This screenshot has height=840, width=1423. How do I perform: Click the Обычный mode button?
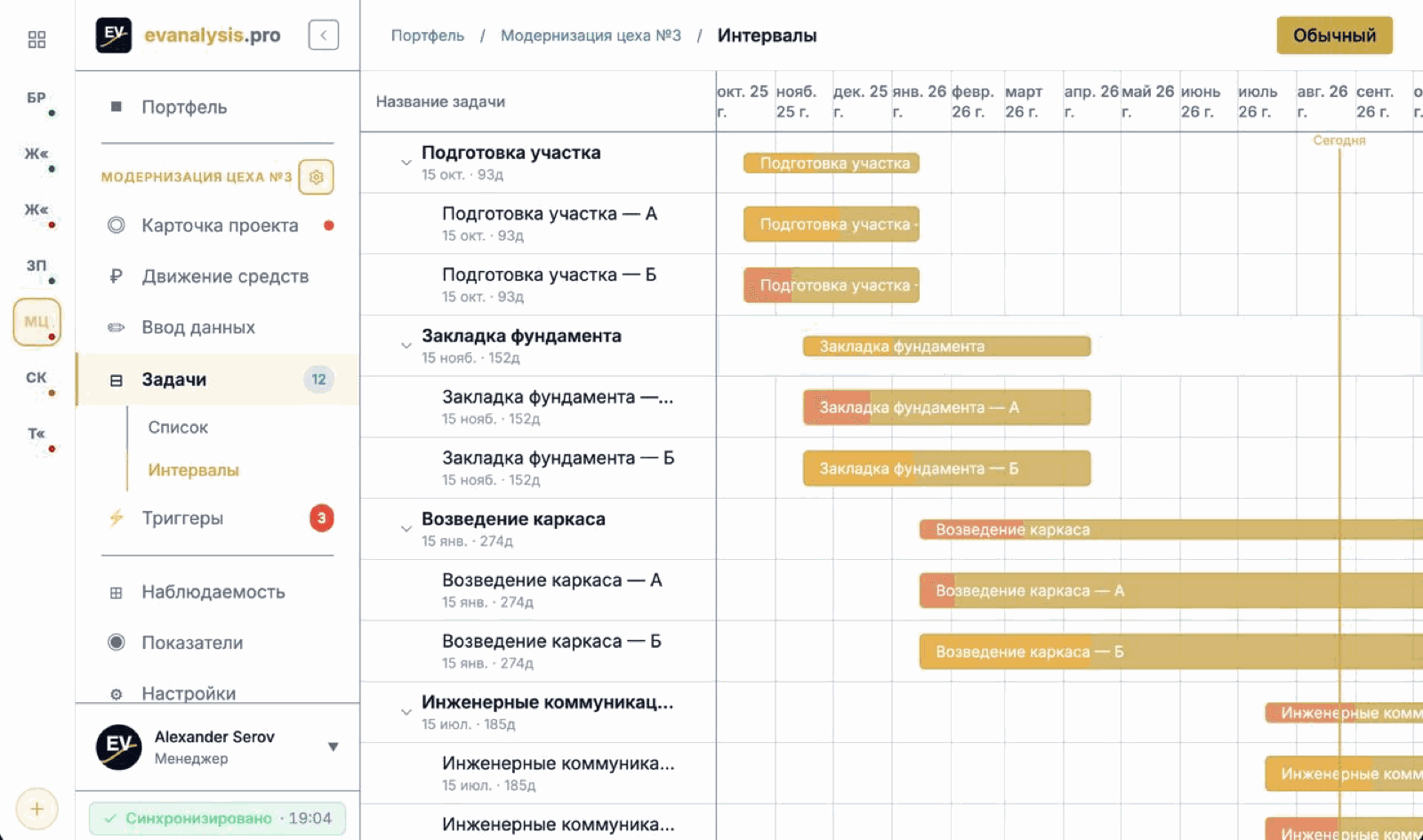[x=1334, y=36]
